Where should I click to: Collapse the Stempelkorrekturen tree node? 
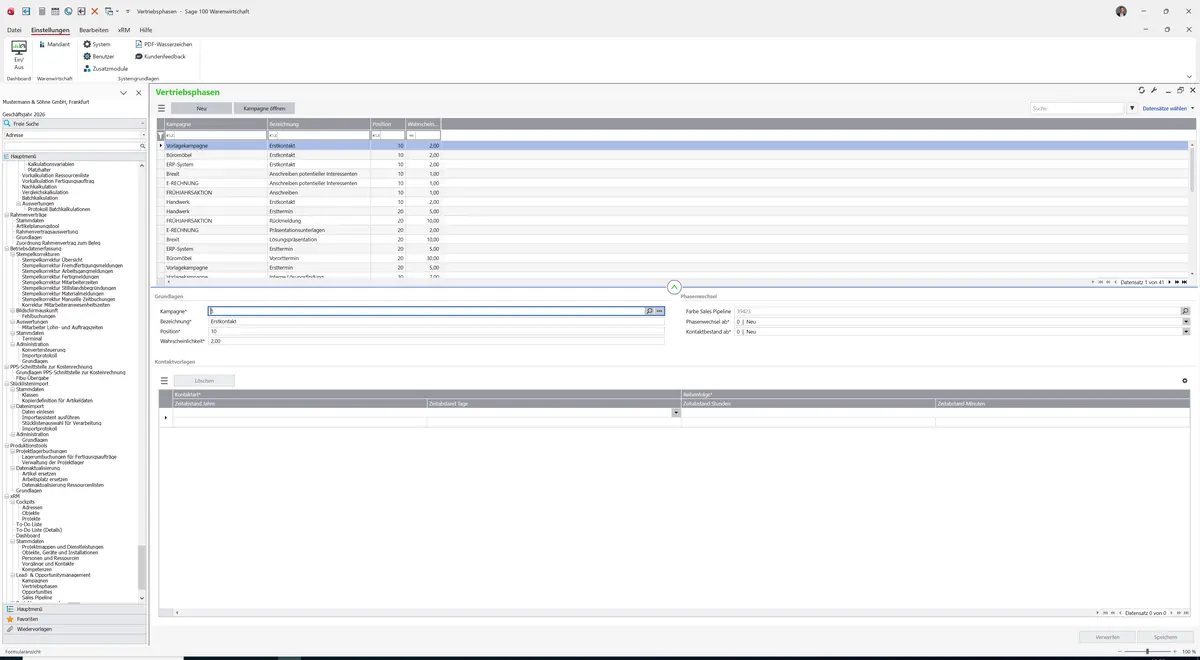(12, 254)
